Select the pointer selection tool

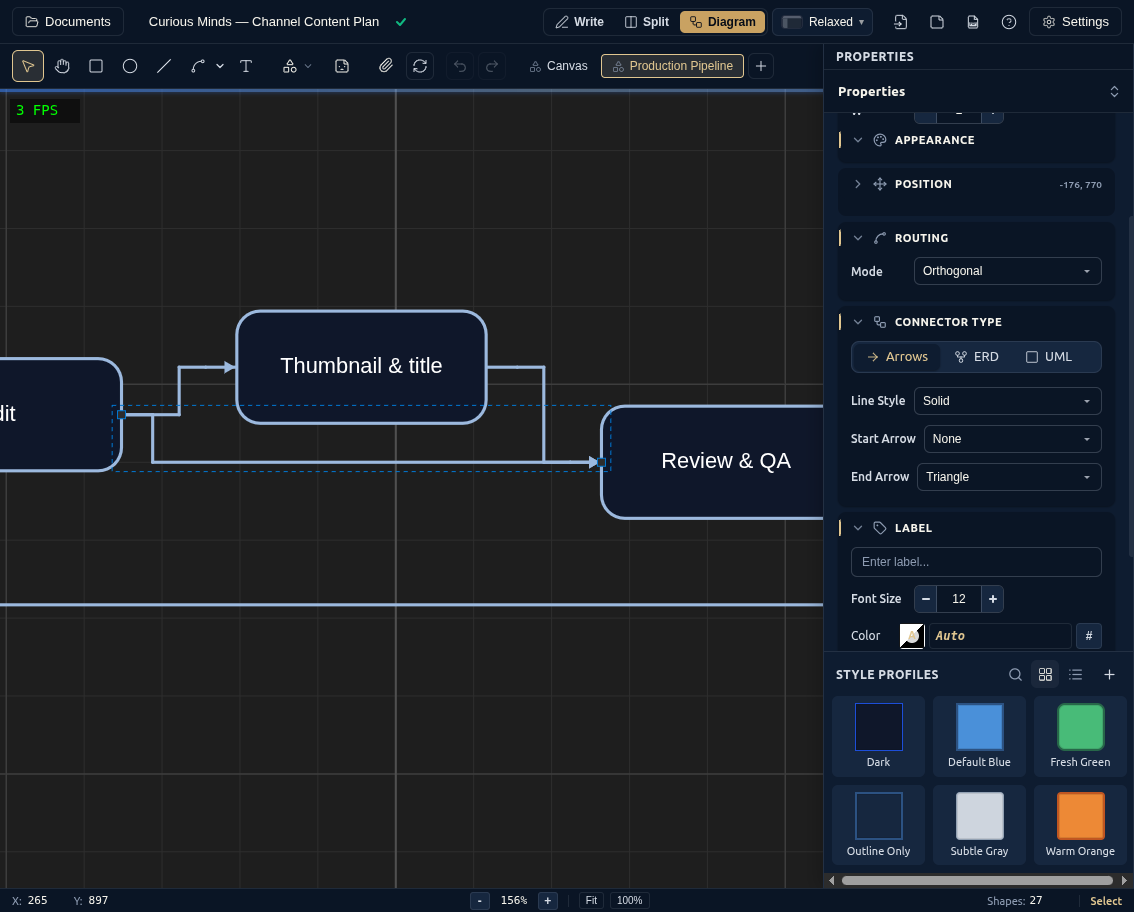point(28,66)
